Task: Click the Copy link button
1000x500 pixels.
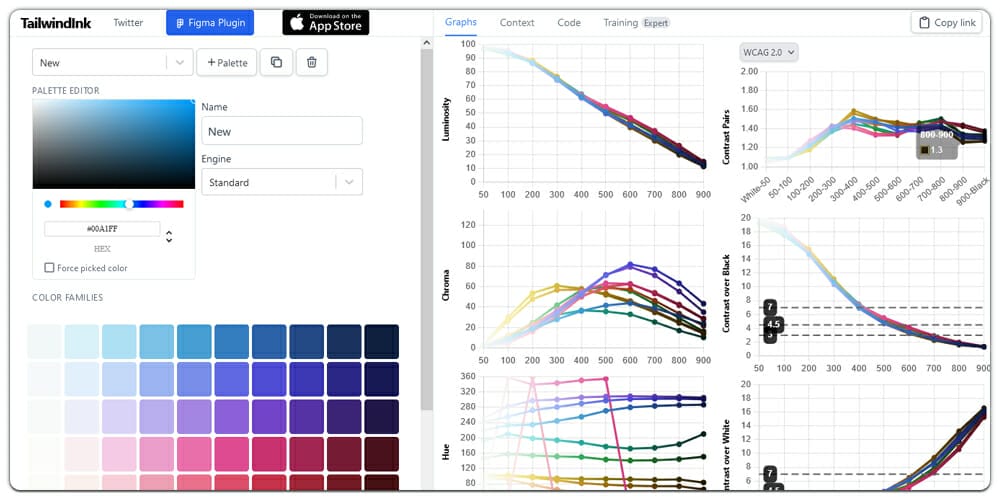Action: tap(946, 23)
